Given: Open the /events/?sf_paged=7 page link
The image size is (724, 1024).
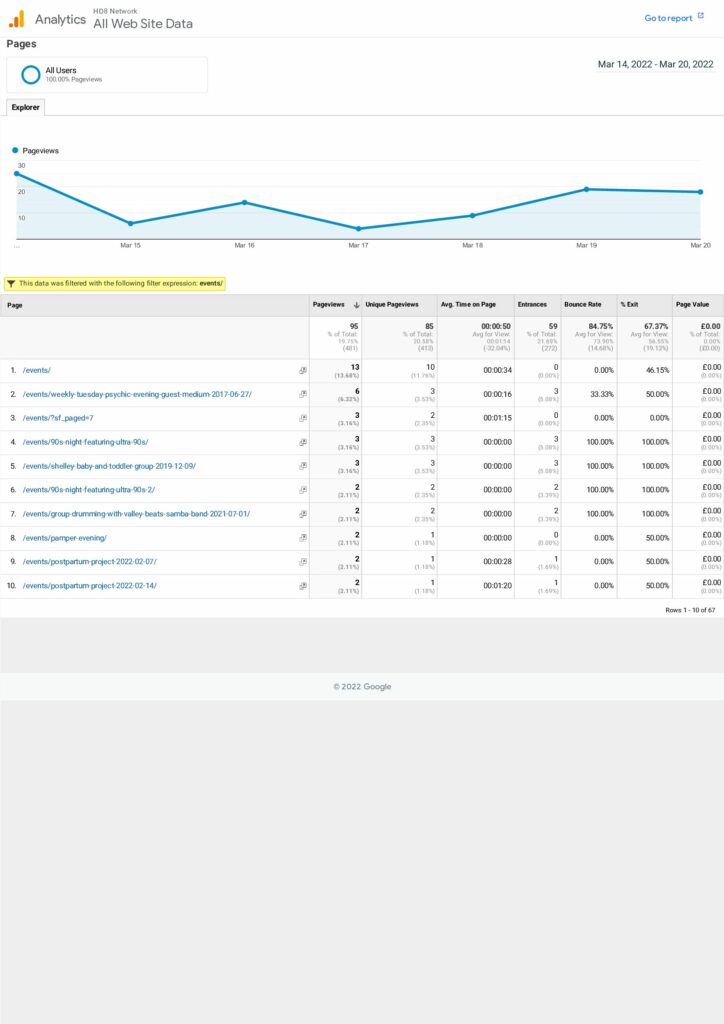Looking at the screenshot, I should tap(58, 418).
